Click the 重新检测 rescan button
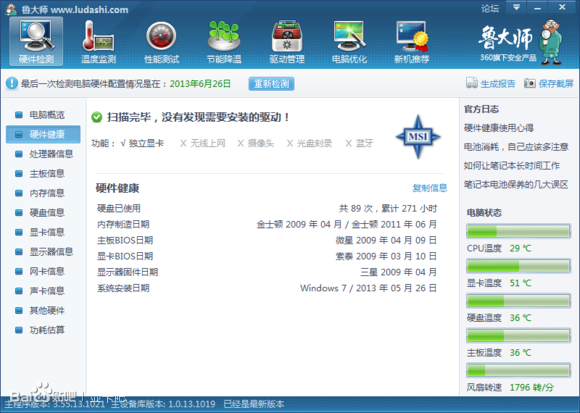 pos(271,84)
